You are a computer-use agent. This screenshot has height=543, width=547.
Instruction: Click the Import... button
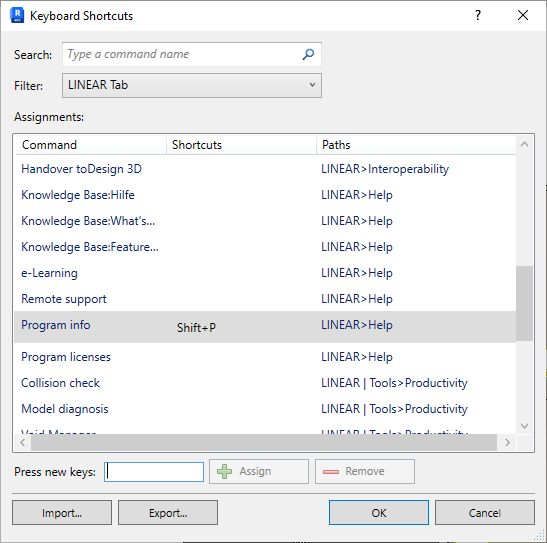click(x=62, y=513)
